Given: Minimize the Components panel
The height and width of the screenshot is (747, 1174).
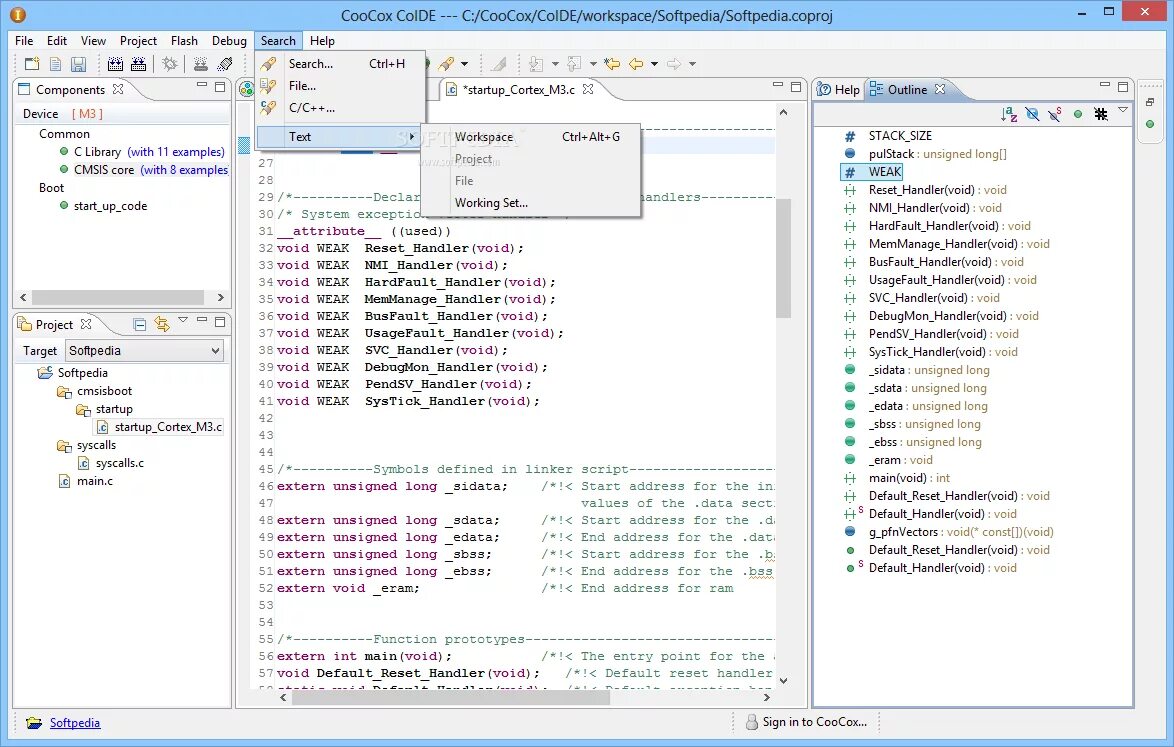Looking at the screenshot, I should point(201,85).
